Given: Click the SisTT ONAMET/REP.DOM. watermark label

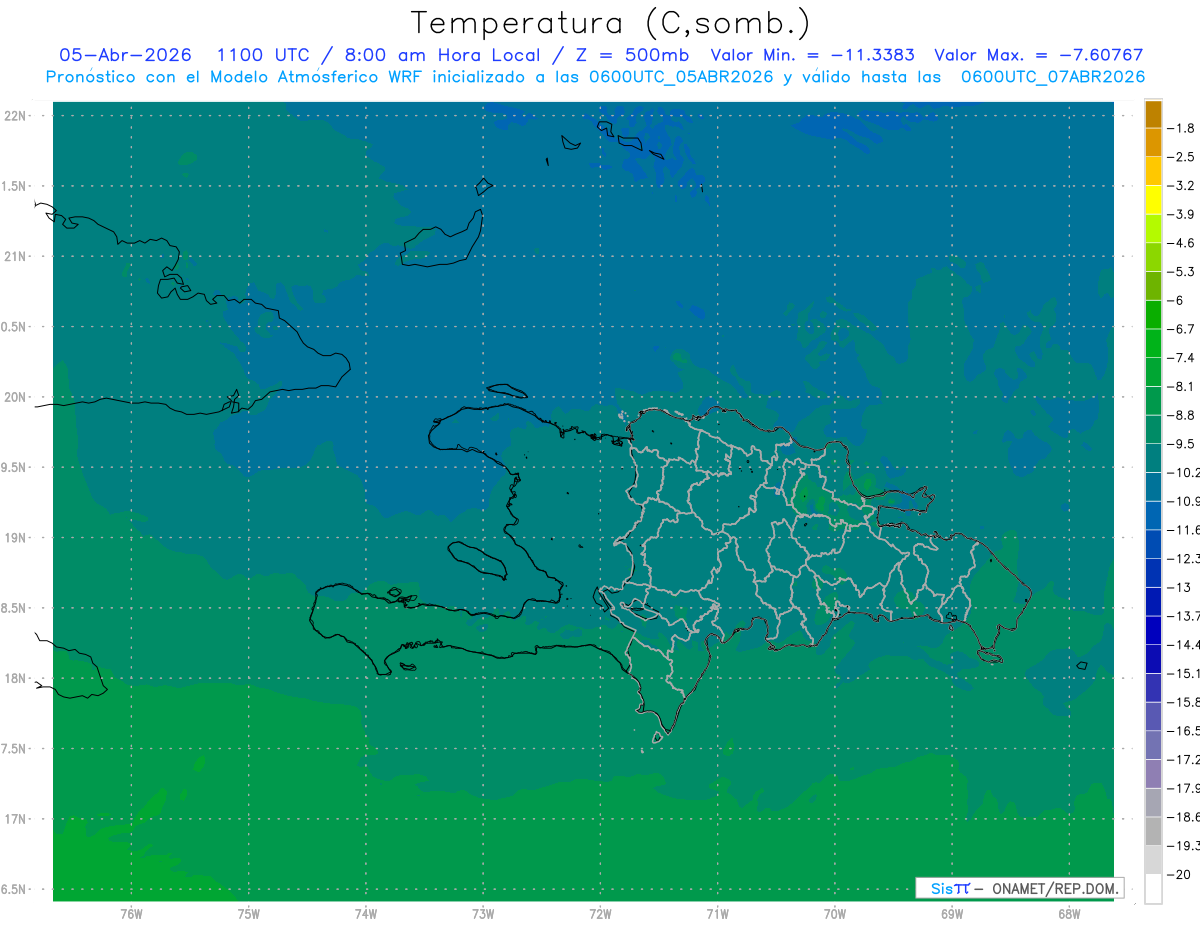Looking at the screenshot, I should [1020, 888].
